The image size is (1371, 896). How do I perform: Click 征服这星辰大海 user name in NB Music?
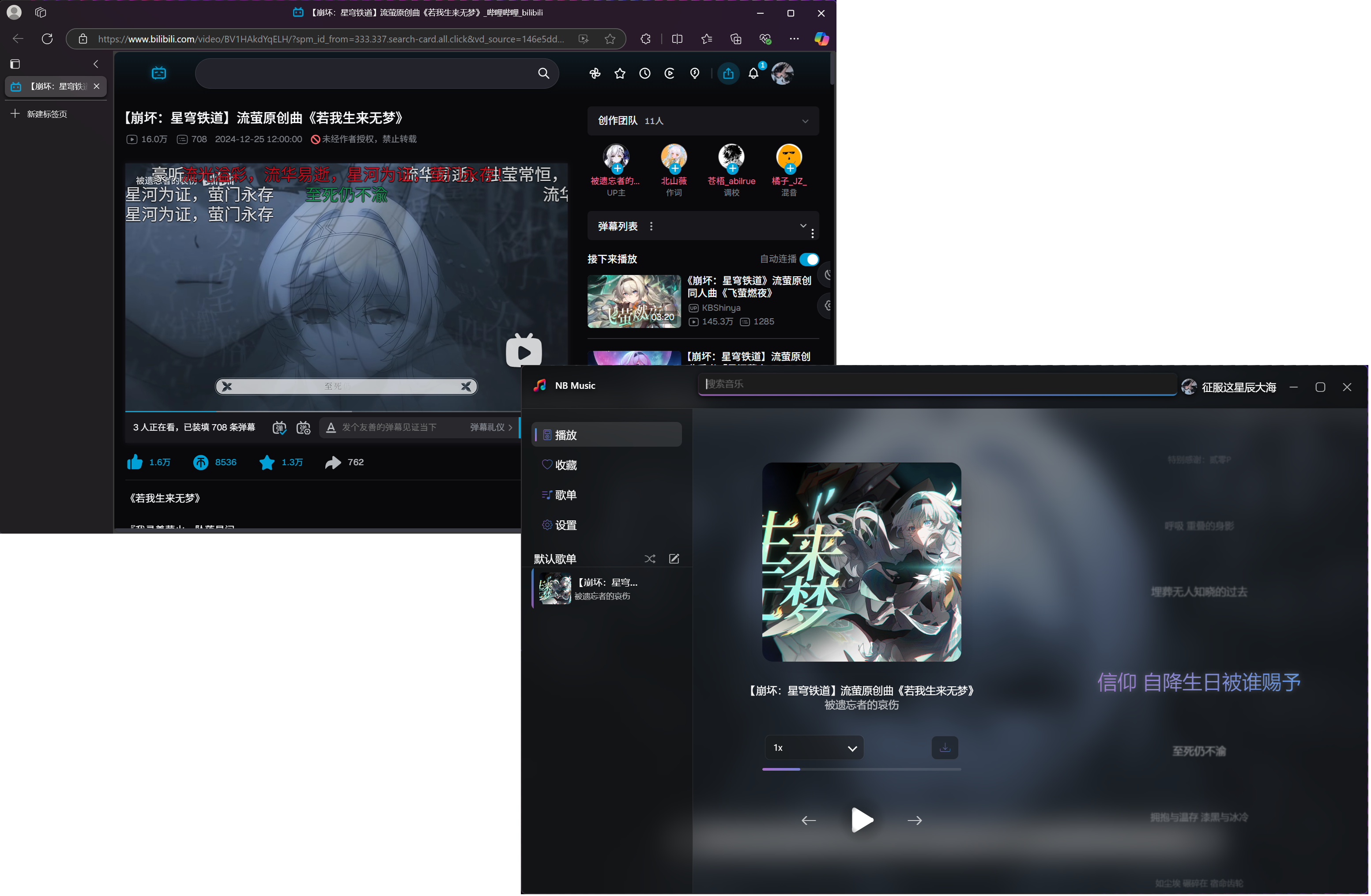1239,388
